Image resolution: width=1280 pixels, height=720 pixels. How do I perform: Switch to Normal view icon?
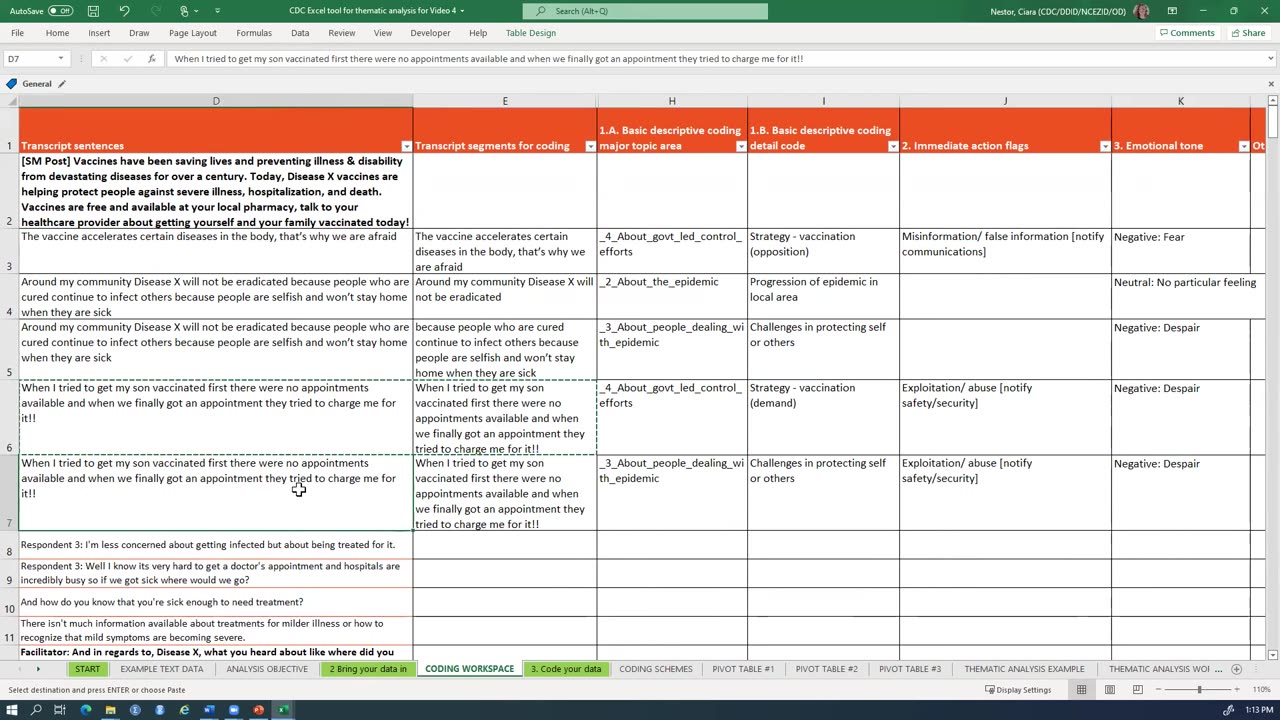[x=1081, y=690]
